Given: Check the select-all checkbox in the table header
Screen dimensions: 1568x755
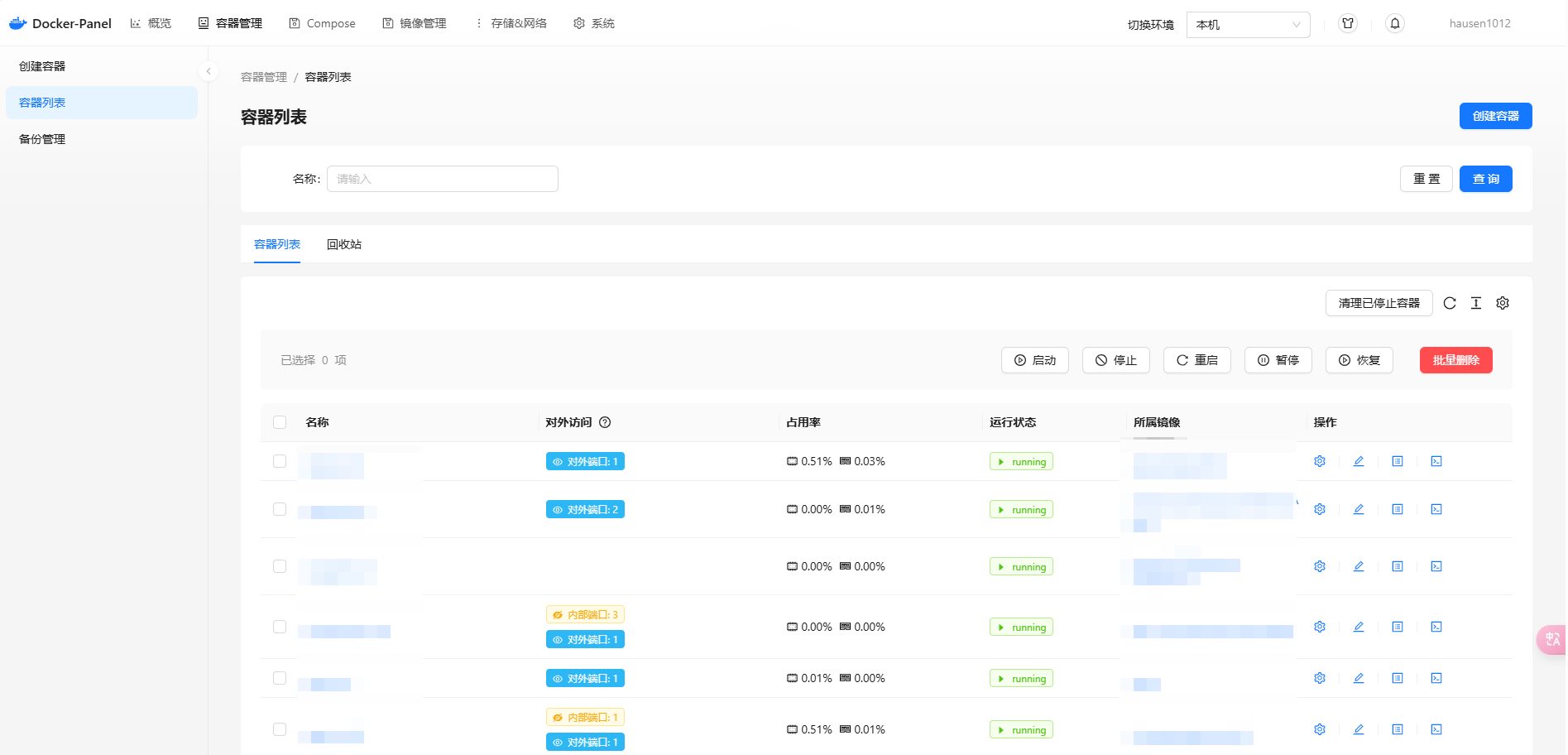Looking at the screenshot, I should (280, 422).
